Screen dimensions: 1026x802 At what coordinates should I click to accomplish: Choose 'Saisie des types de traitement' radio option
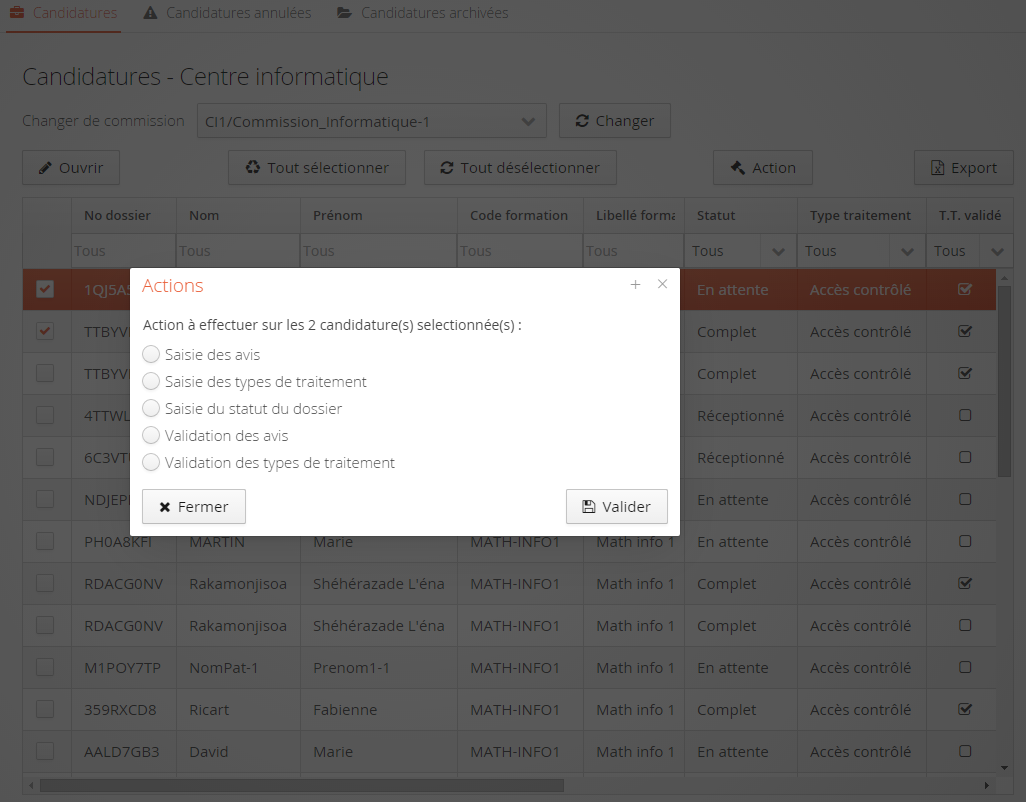[x=151, y=381]
